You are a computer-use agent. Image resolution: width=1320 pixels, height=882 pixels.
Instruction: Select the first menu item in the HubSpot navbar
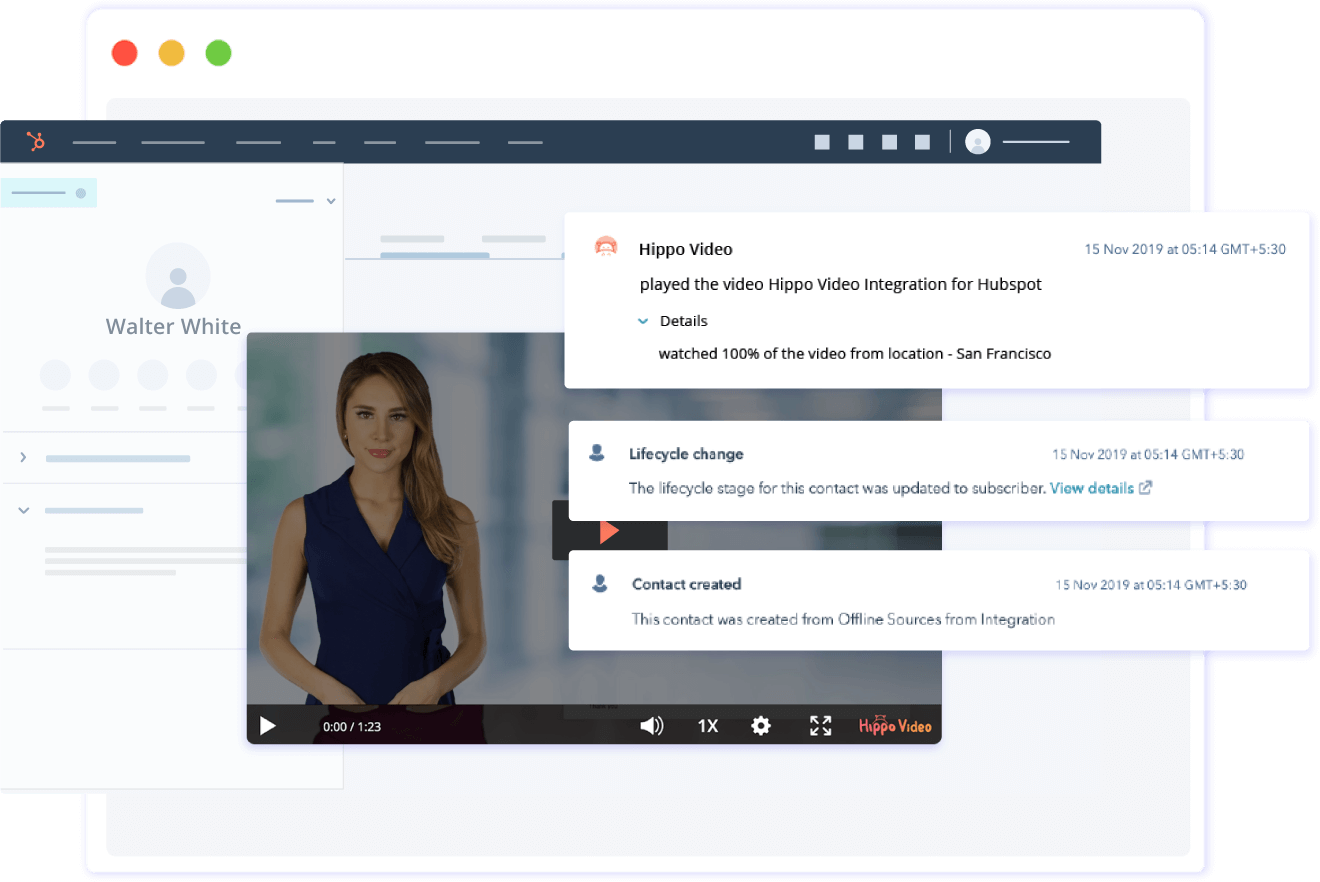click(x=94, y=141)
